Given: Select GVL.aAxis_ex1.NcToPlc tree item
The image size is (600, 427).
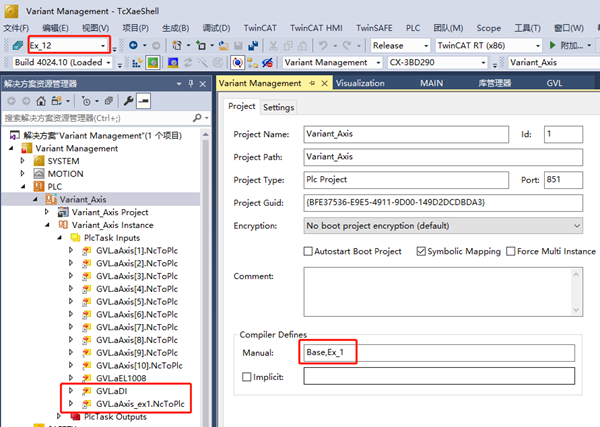Looking at the screenshot, I should point(140,404).
